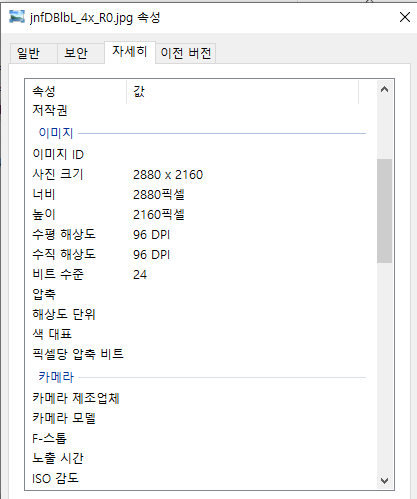
Task: Select the 자세히 tab
Action: pos(130,52)
